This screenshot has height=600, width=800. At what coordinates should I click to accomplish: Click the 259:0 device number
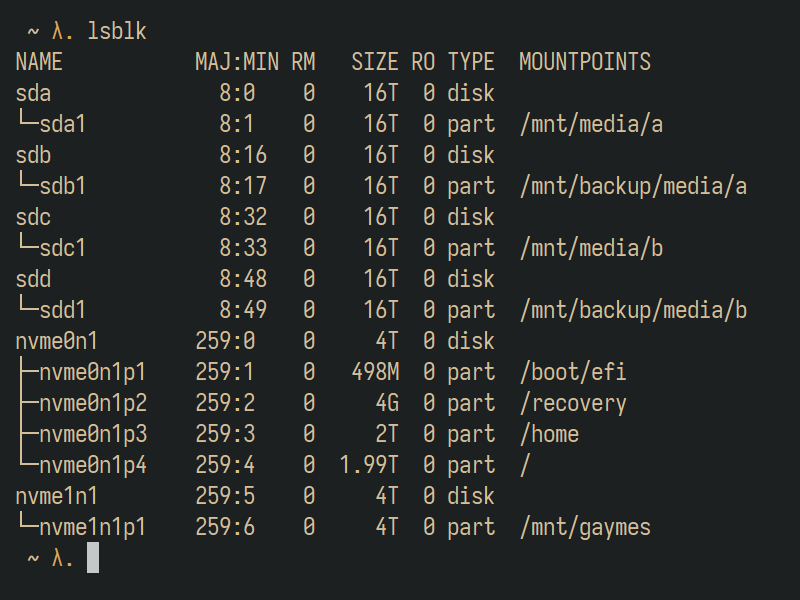click(225, 341)
